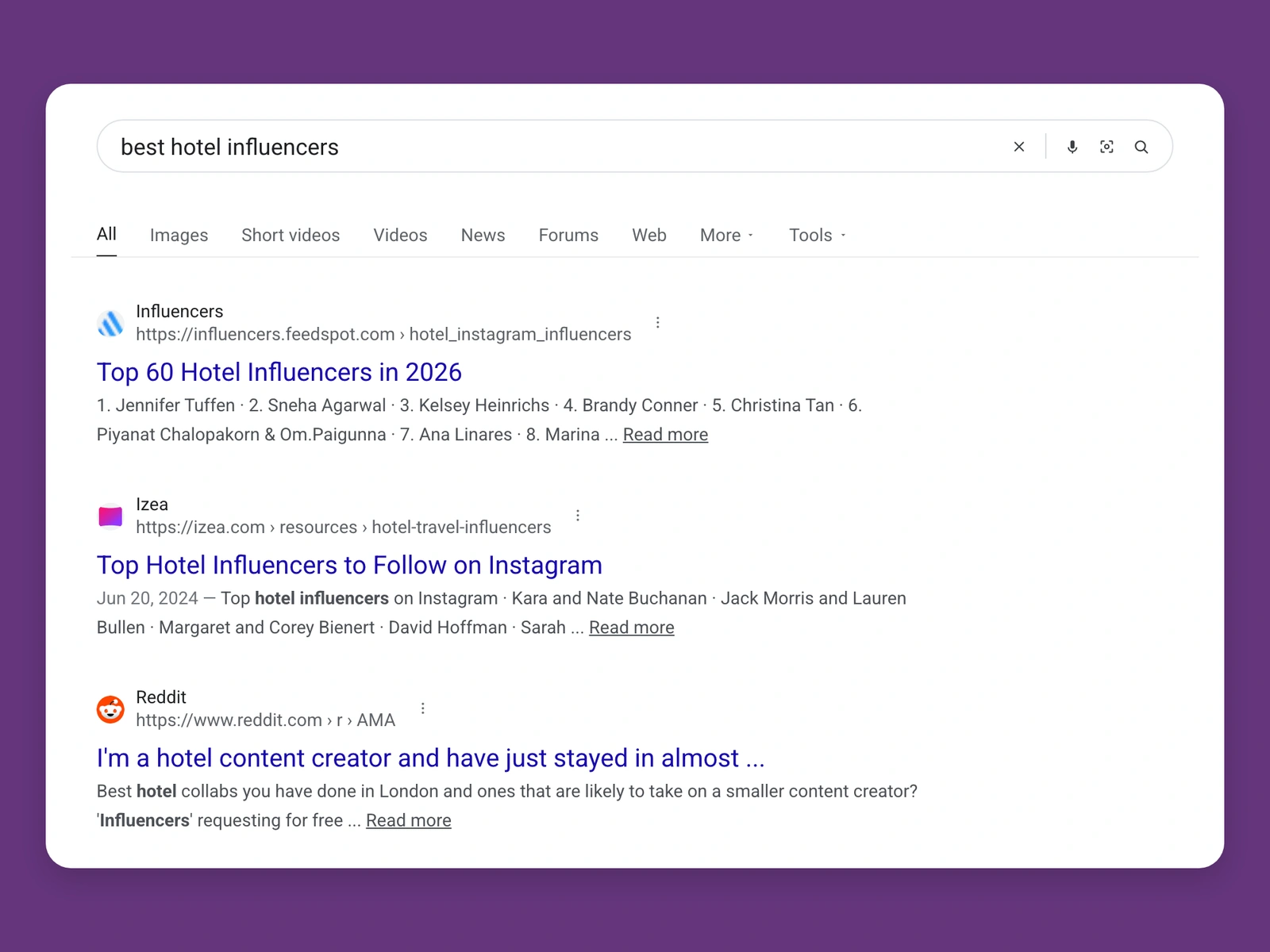1270x952 pixels.
Task: Click the izea.com resources URL breadcrumb
Action: click(343, 527)
